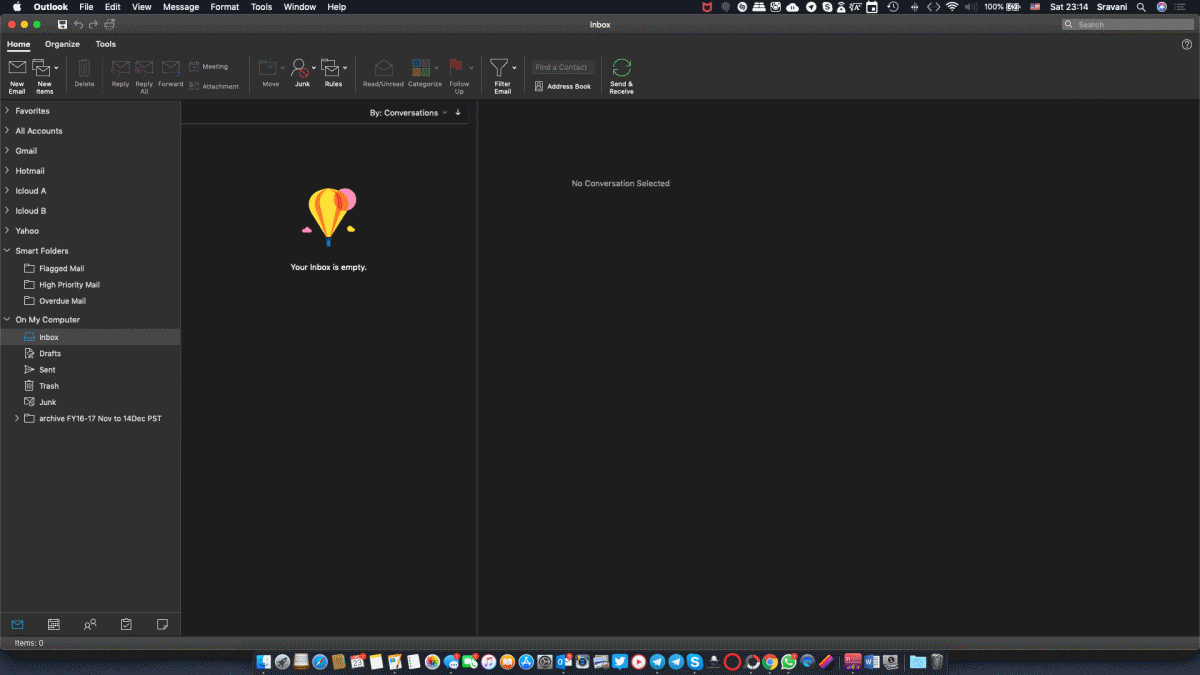Image resolution: width=1200 pixels, height=675 pixels.
Task: Open the Message menu in menu bar
Action: click(180, 7)
